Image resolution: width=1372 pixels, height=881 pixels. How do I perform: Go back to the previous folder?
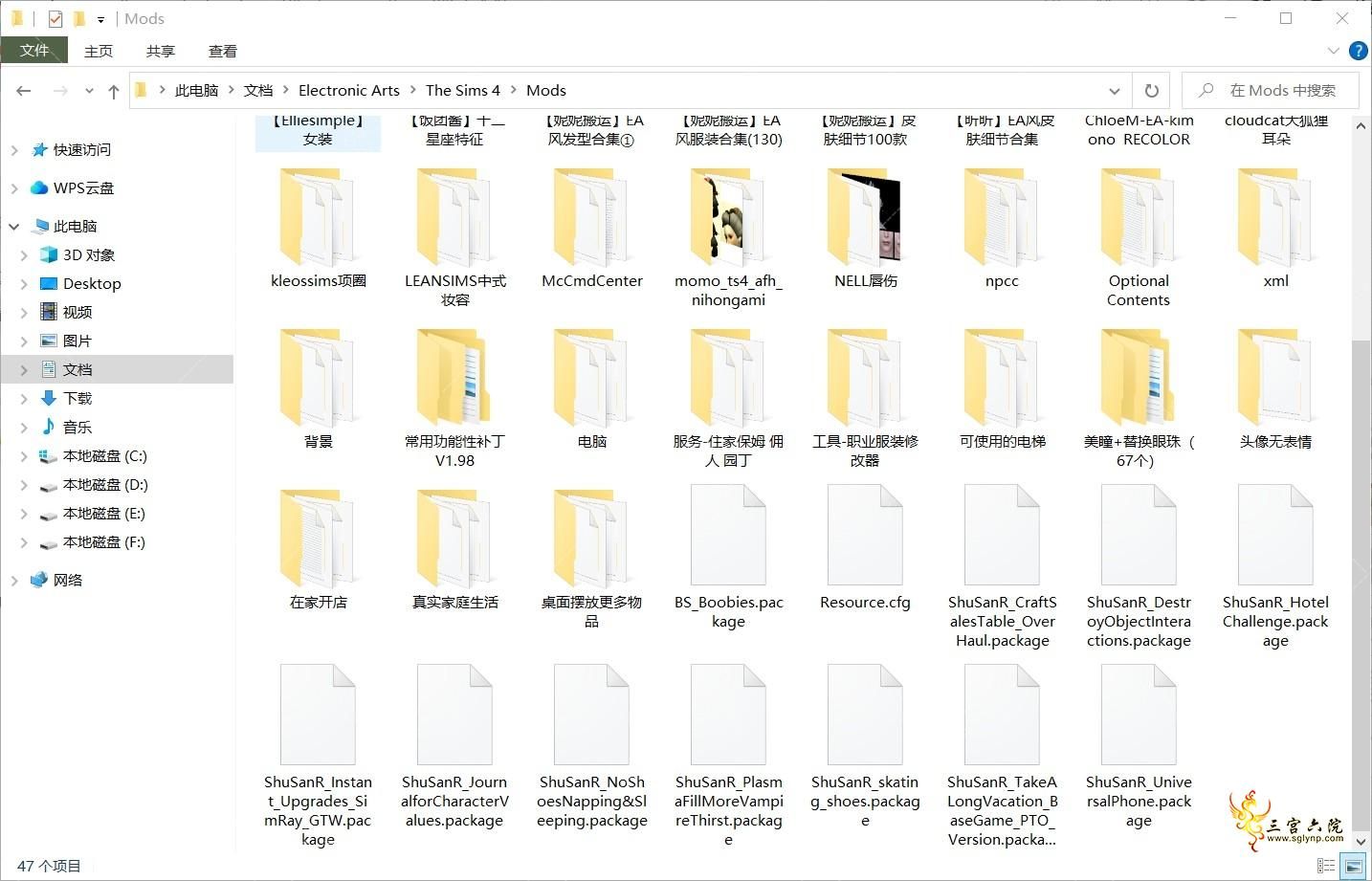24,91
